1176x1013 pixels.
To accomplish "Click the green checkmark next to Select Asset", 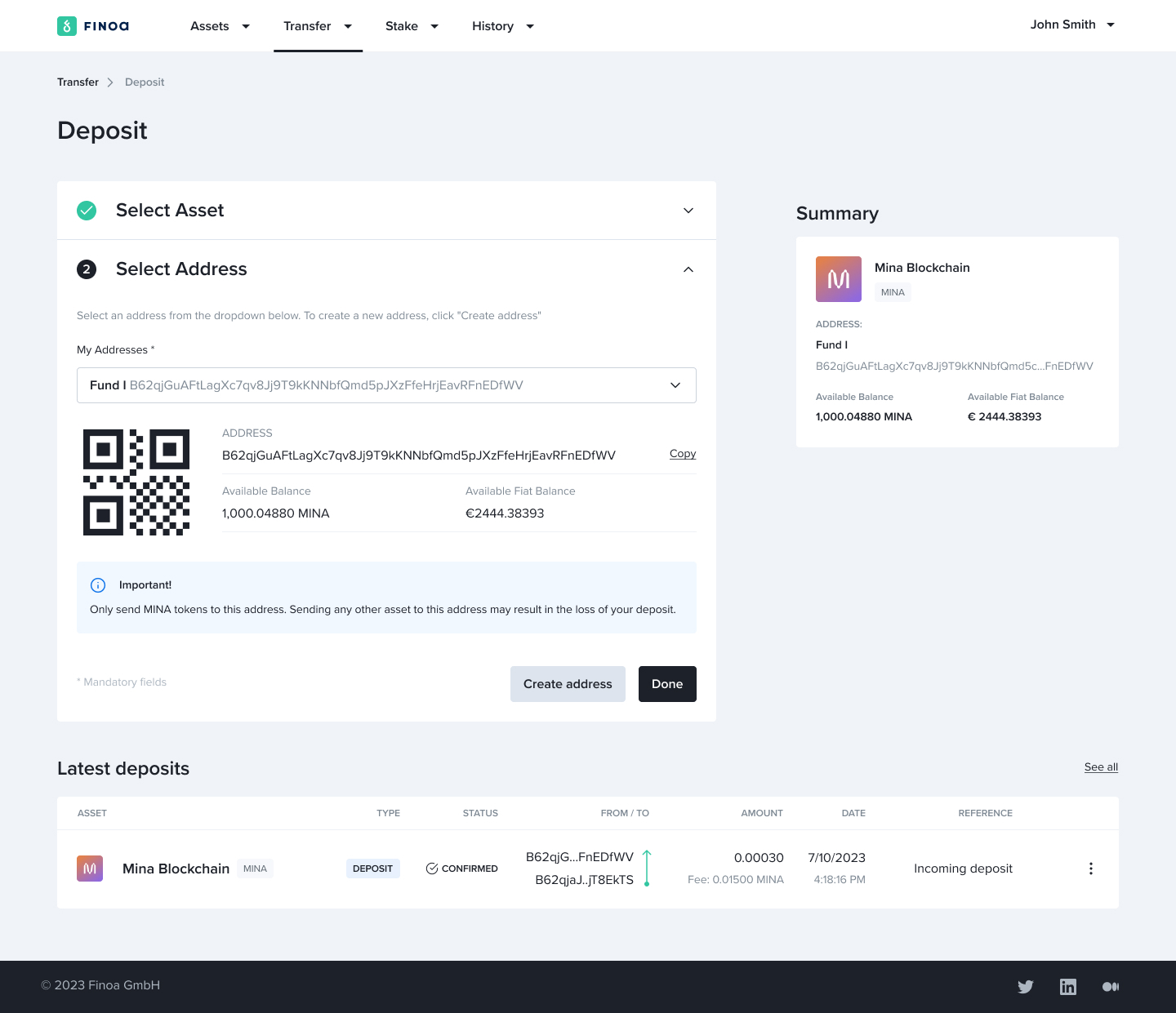I will click(x=87, y=211).
